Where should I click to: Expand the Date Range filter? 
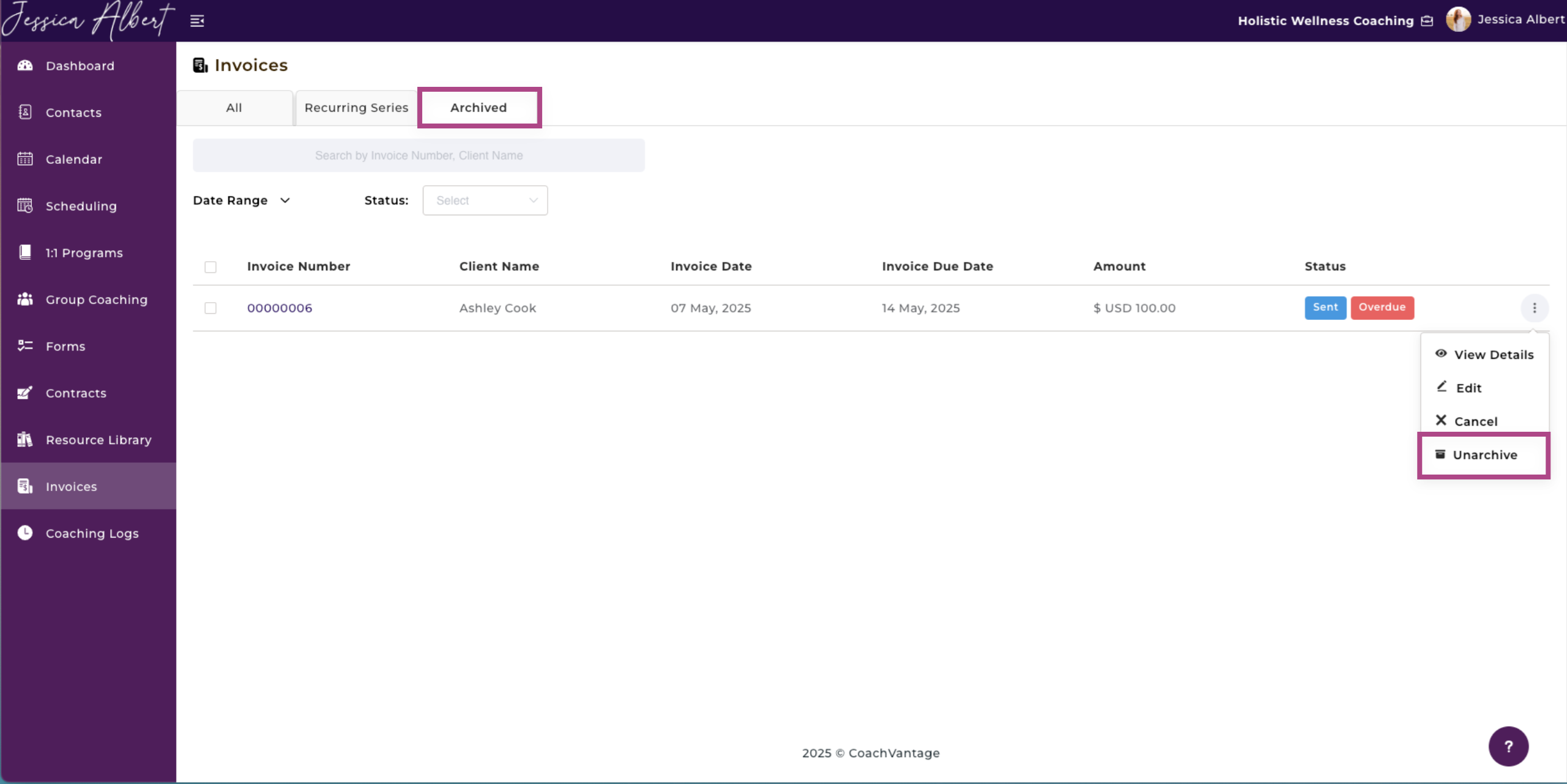(242, 201)
